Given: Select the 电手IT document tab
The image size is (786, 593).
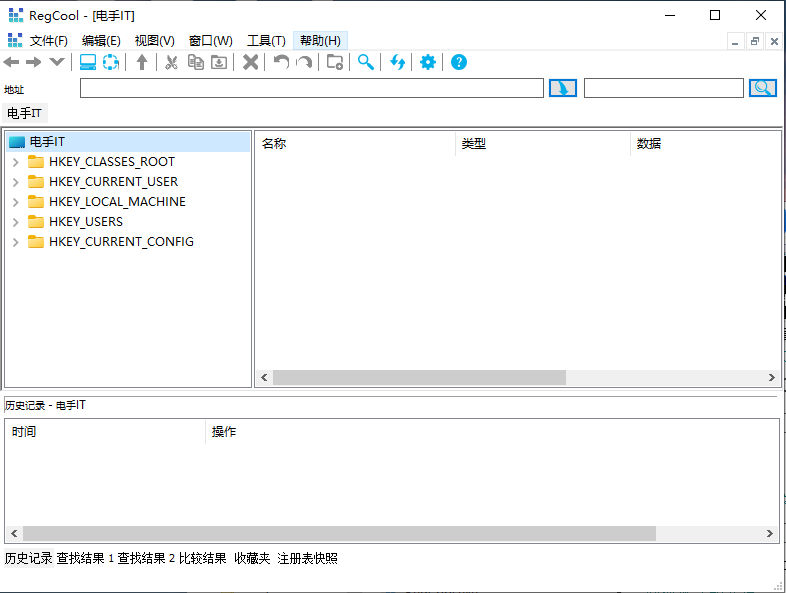Looking at the screenshot, I should coord(25,113).
